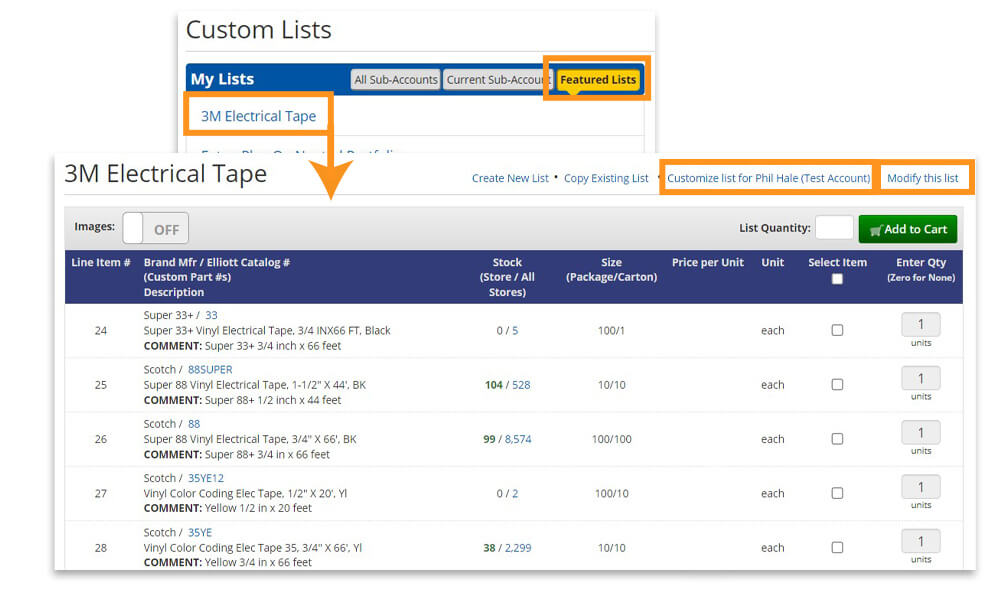Open catalog number 35YE12 link

[205, 478]
